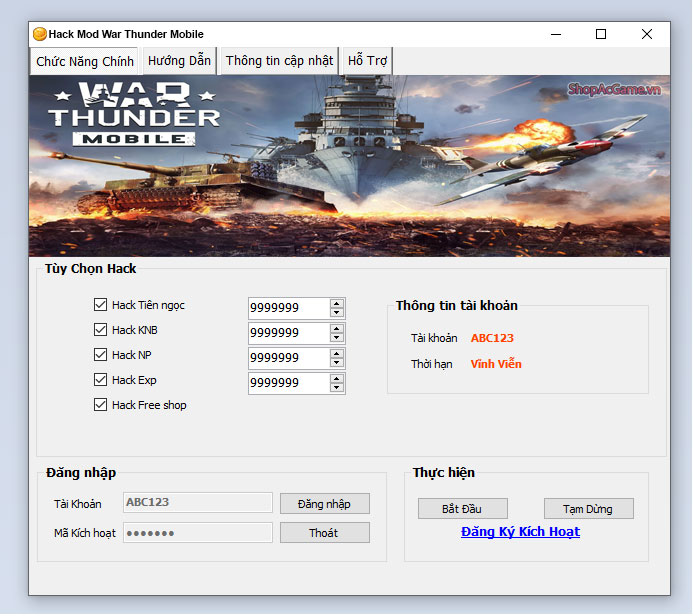The image size is (693, 616).
Task: Click the down arrow of Hack KNB spinner
Action: (x=337, y=338)
